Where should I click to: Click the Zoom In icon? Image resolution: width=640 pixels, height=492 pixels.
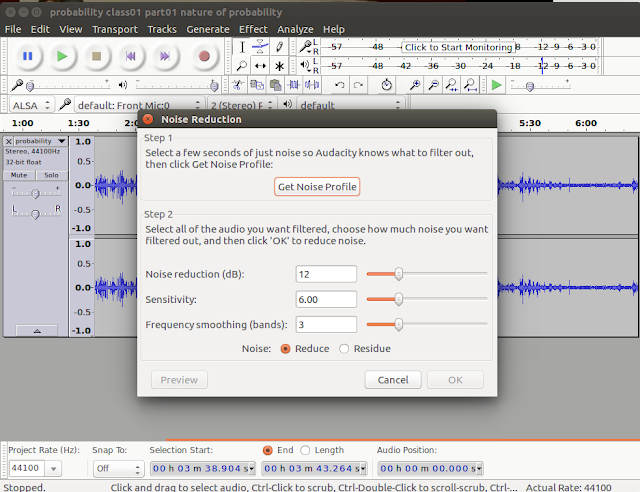point(415,85)
